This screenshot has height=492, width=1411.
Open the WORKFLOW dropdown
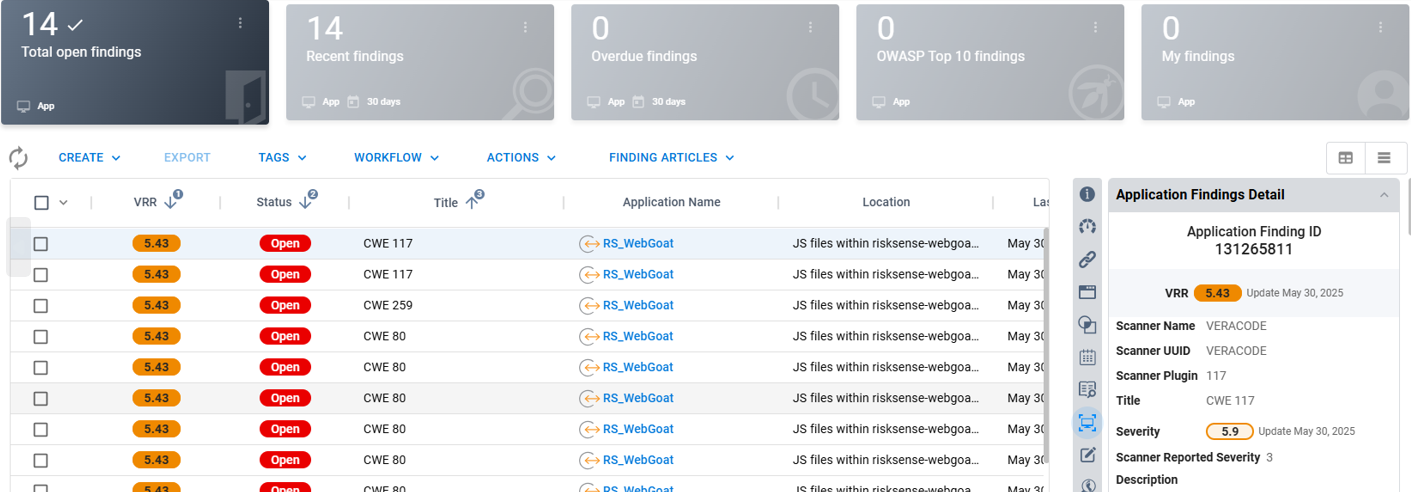397,158
